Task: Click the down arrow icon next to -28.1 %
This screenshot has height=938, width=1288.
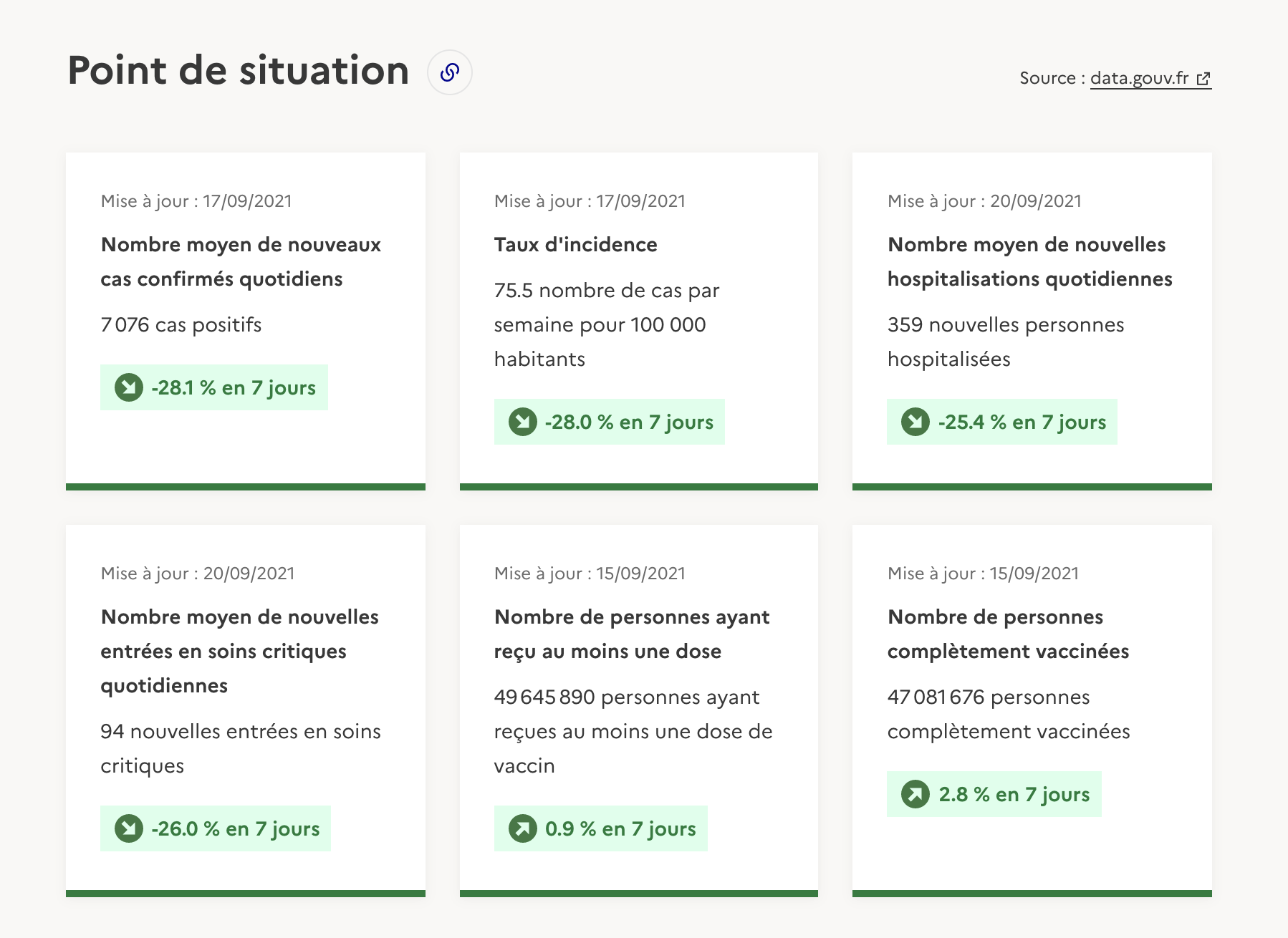Action: click(129, 387)
